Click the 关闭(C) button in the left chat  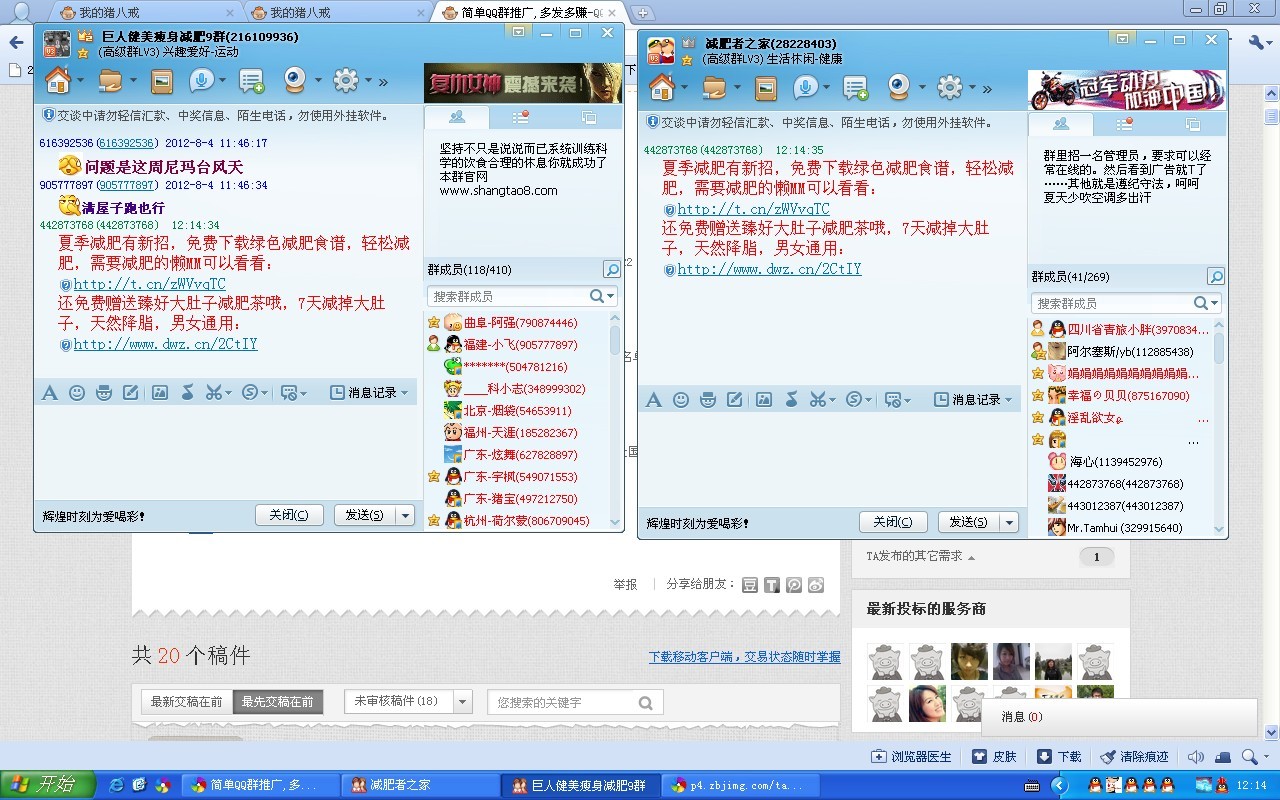[289, 514]
